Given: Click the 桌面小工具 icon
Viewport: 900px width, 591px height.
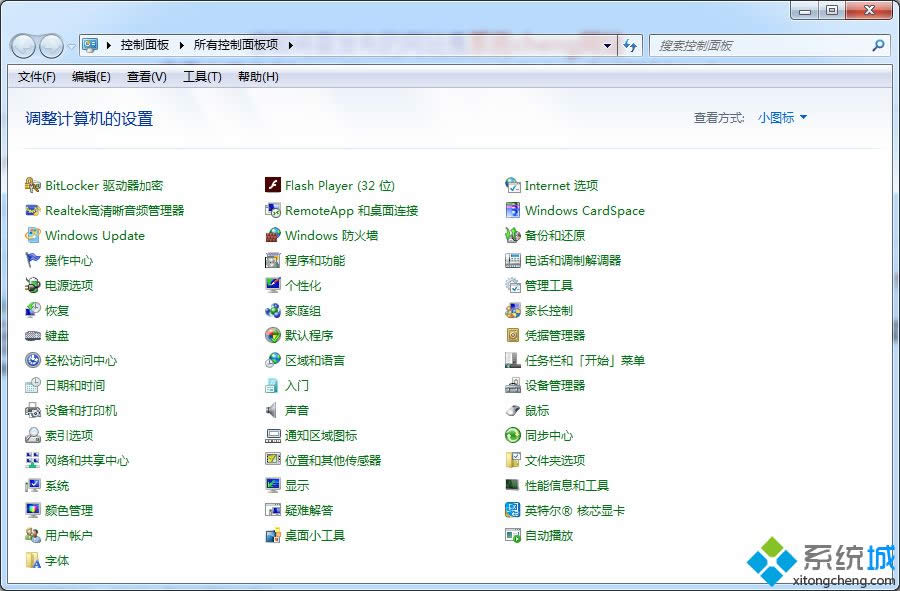Looking at the screenshot, I should 273,535.
